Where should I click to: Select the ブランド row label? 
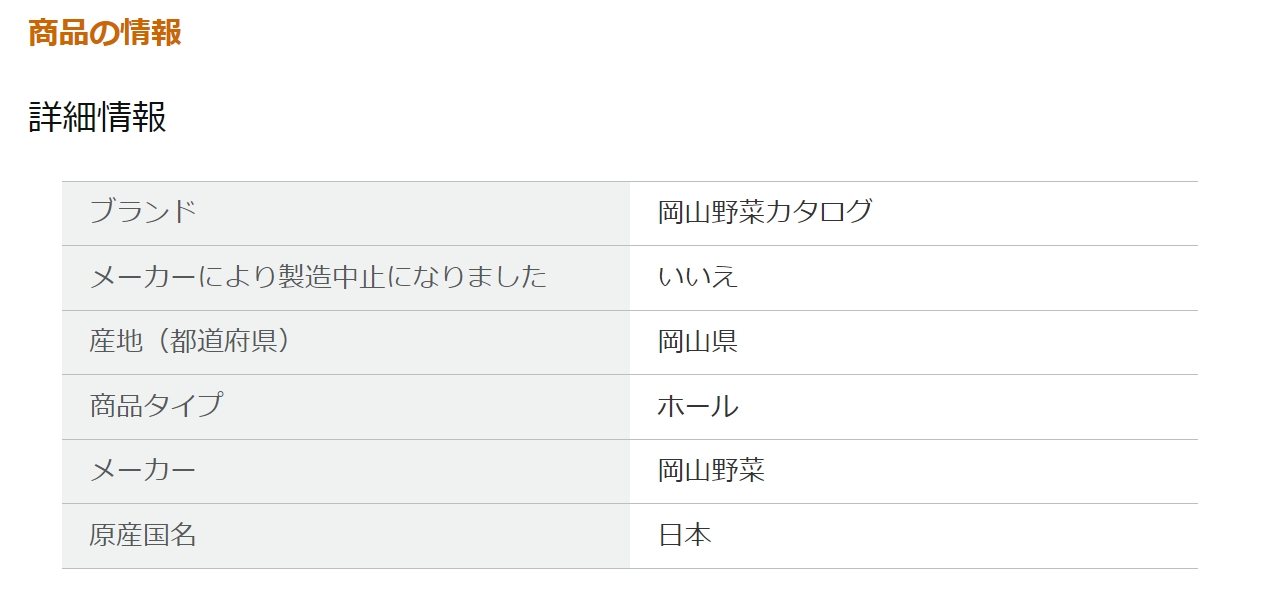(x=142, y=212)
